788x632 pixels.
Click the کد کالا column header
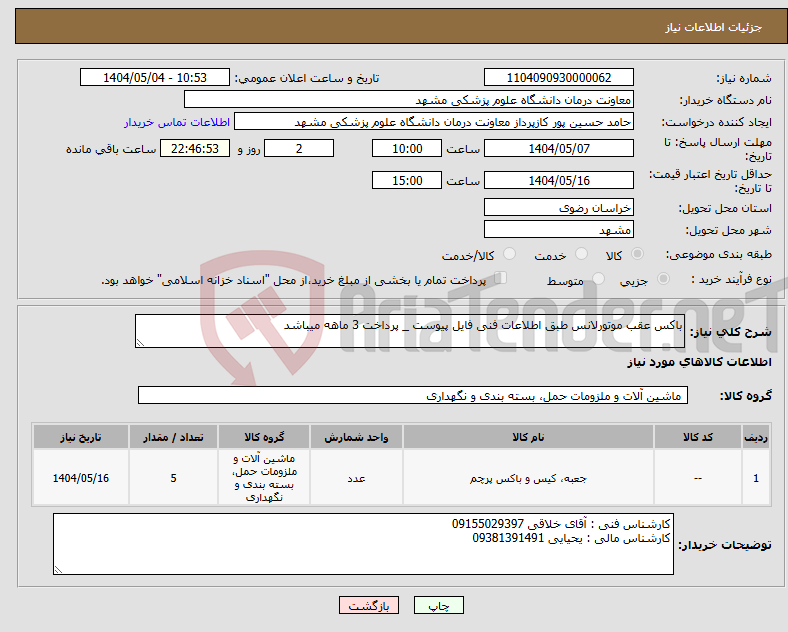point(698,437)
